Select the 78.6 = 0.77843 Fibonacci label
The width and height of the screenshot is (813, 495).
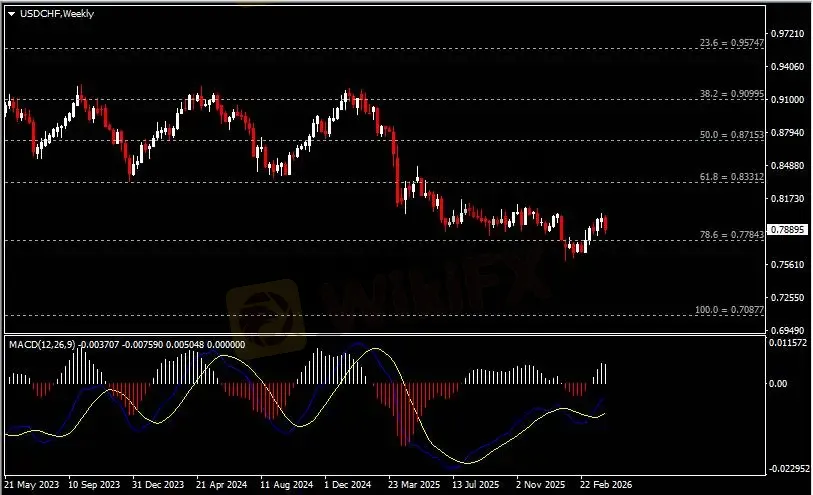731,235
